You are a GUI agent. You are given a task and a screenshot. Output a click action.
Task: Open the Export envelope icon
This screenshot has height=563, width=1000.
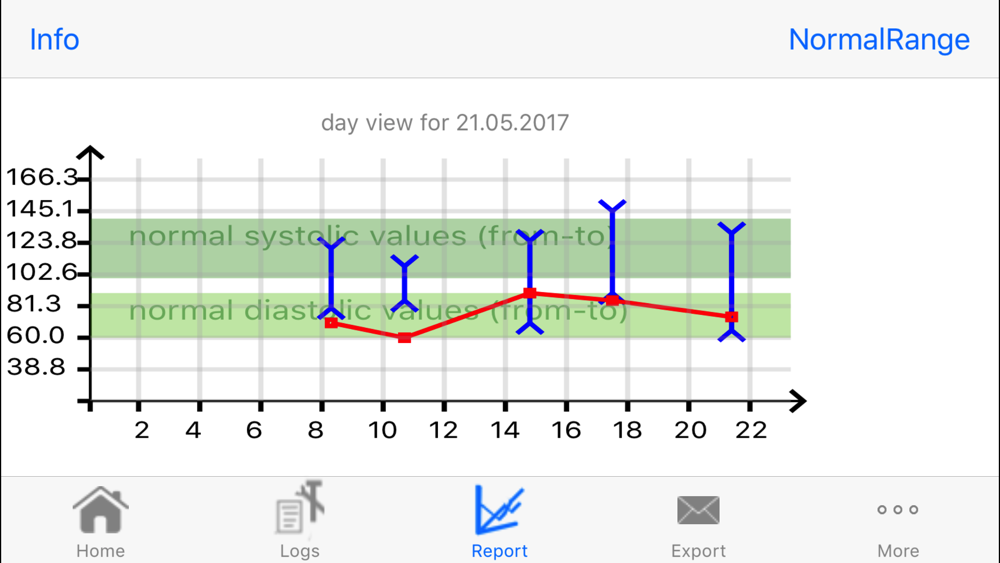(698, 510)
